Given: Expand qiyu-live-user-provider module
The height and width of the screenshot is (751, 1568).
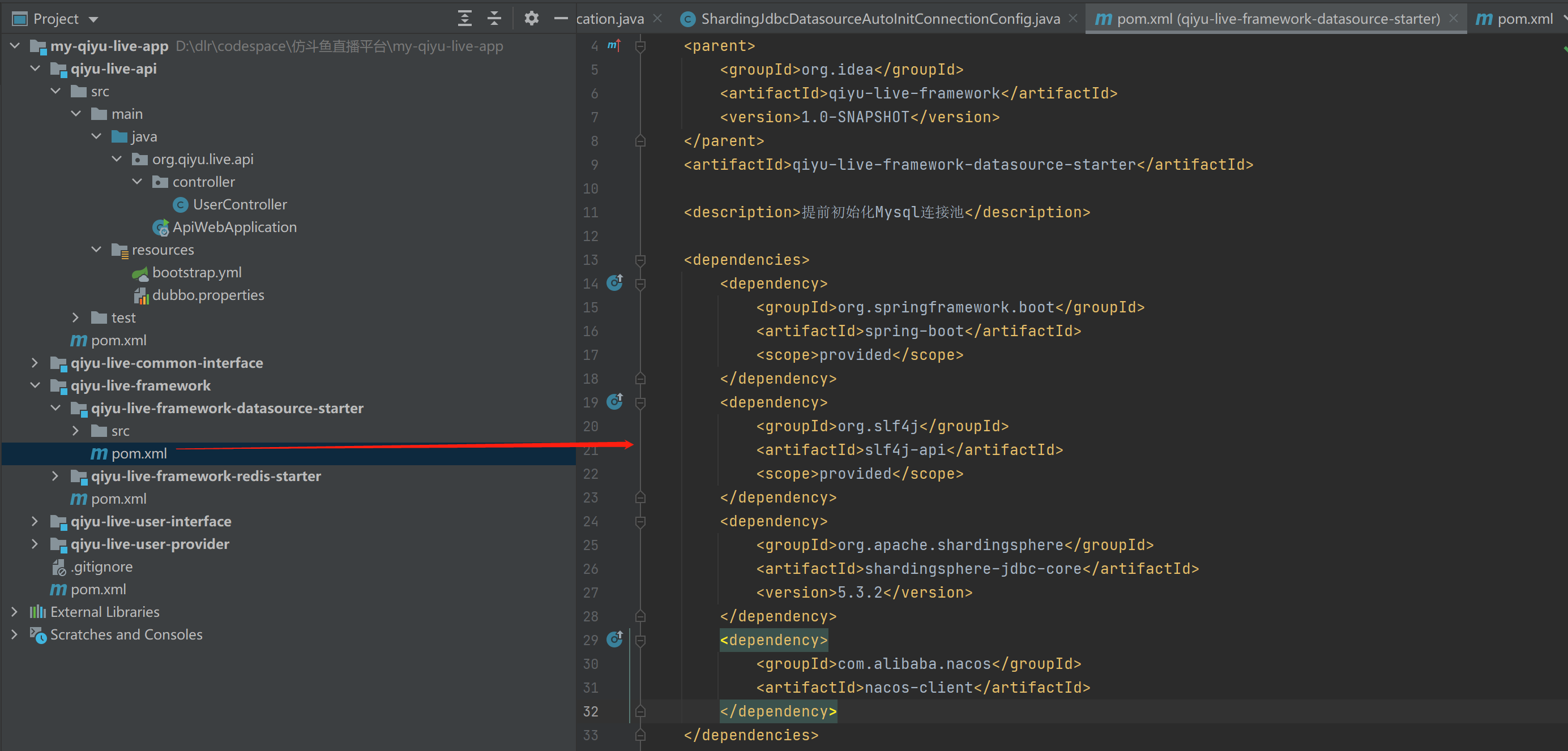Looking at the screenshot, I should pos(35,544).
